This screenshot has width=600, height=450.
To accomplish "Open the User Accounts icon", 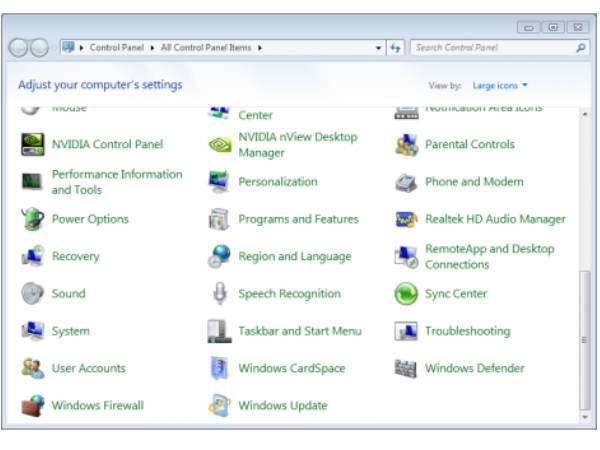I will click(x=33, y=368).
